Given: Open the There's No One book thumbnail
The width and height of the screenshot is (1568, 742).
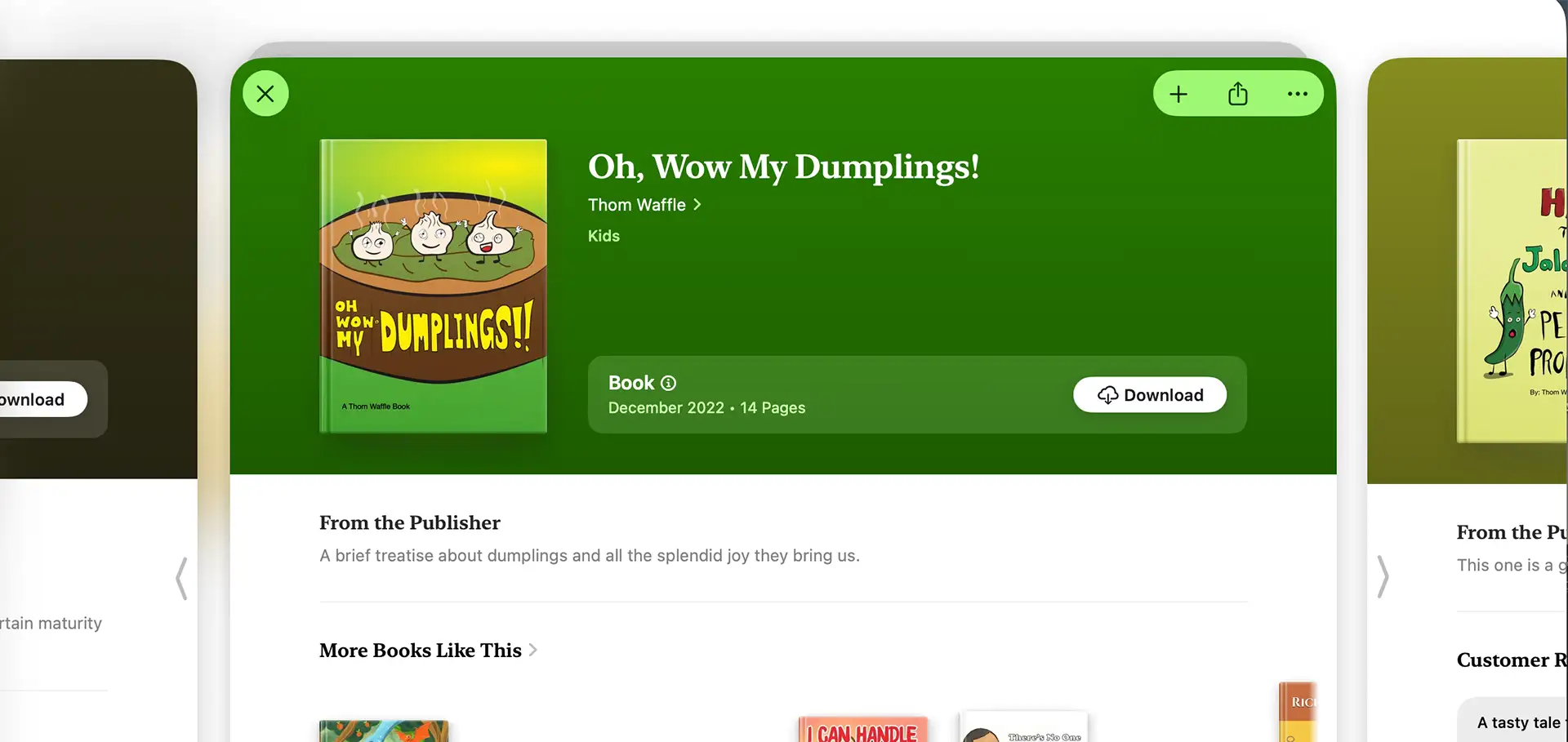Looking at the screenshot, I should tap(1025, 726).
